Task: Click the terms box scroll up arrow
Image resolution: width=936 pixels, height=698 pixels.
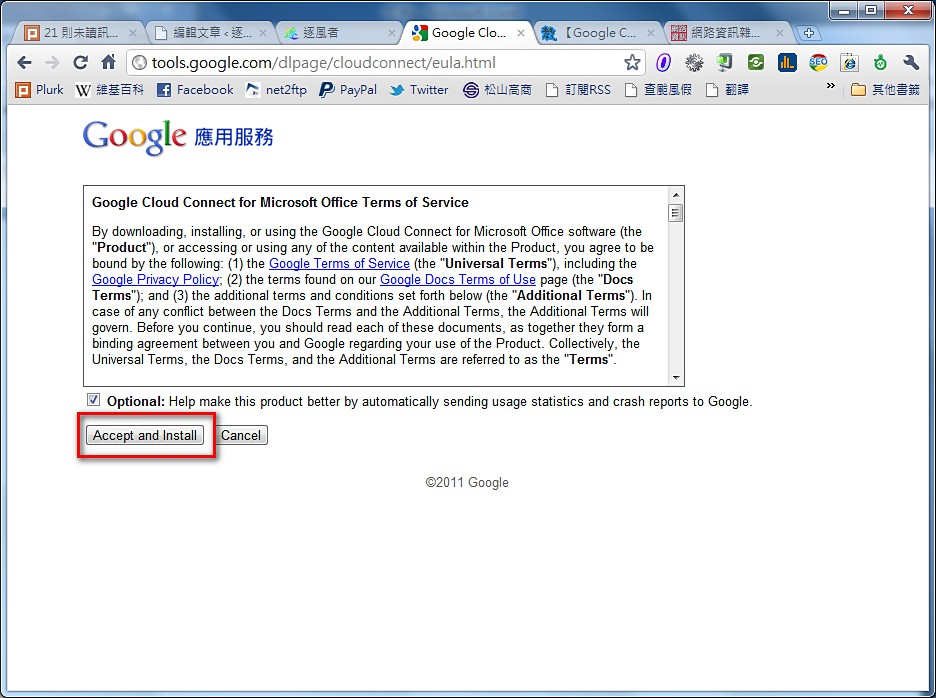Action: tap(676, 195)
